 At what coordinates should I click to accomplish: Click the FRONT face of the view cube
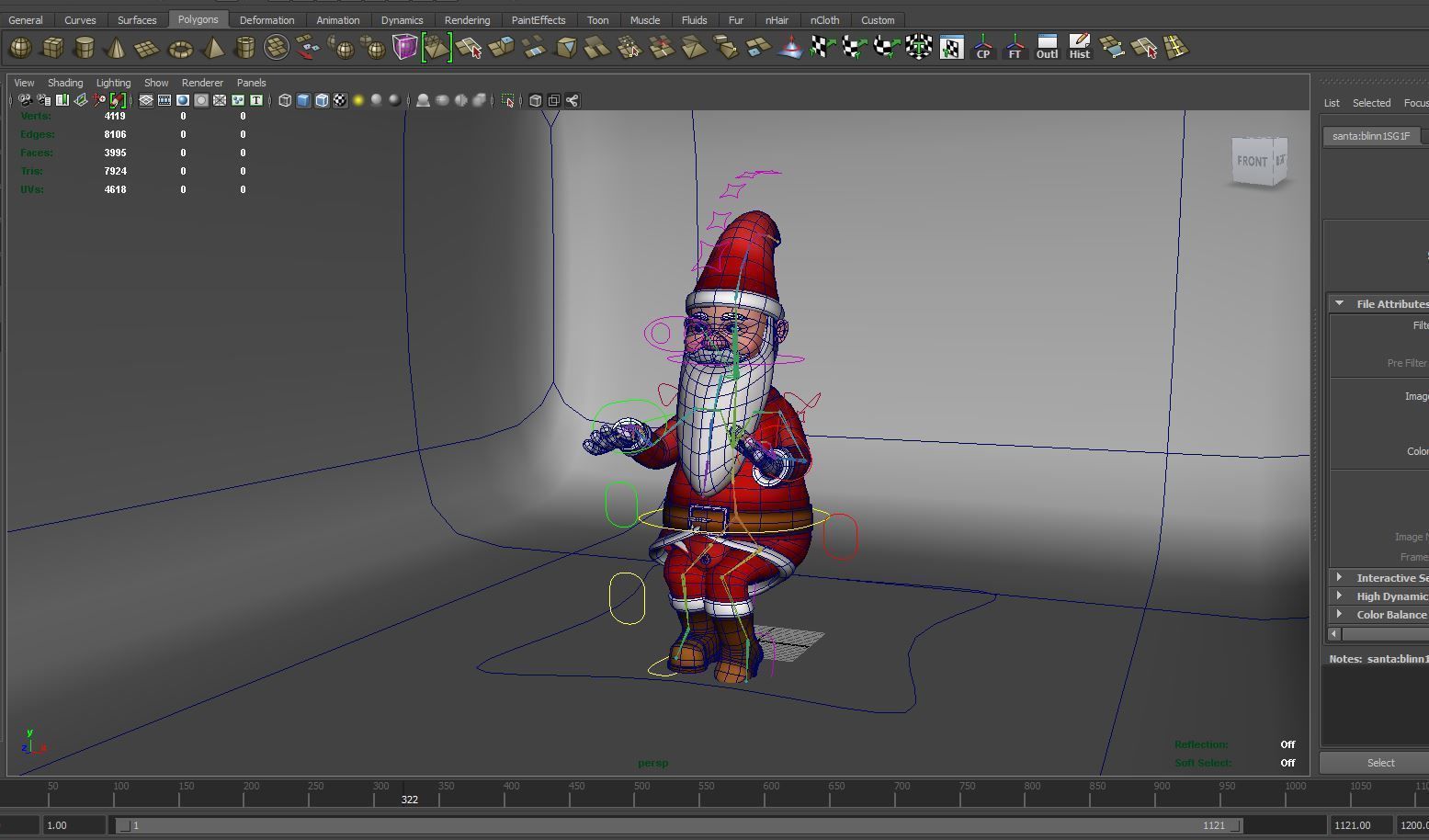[1252, 162]
